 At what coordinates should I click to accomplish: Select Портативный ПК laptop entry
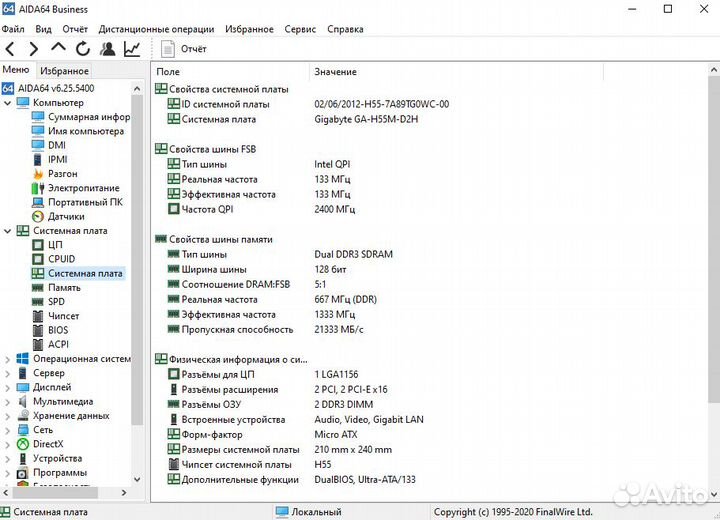click(x=77, y=202)
